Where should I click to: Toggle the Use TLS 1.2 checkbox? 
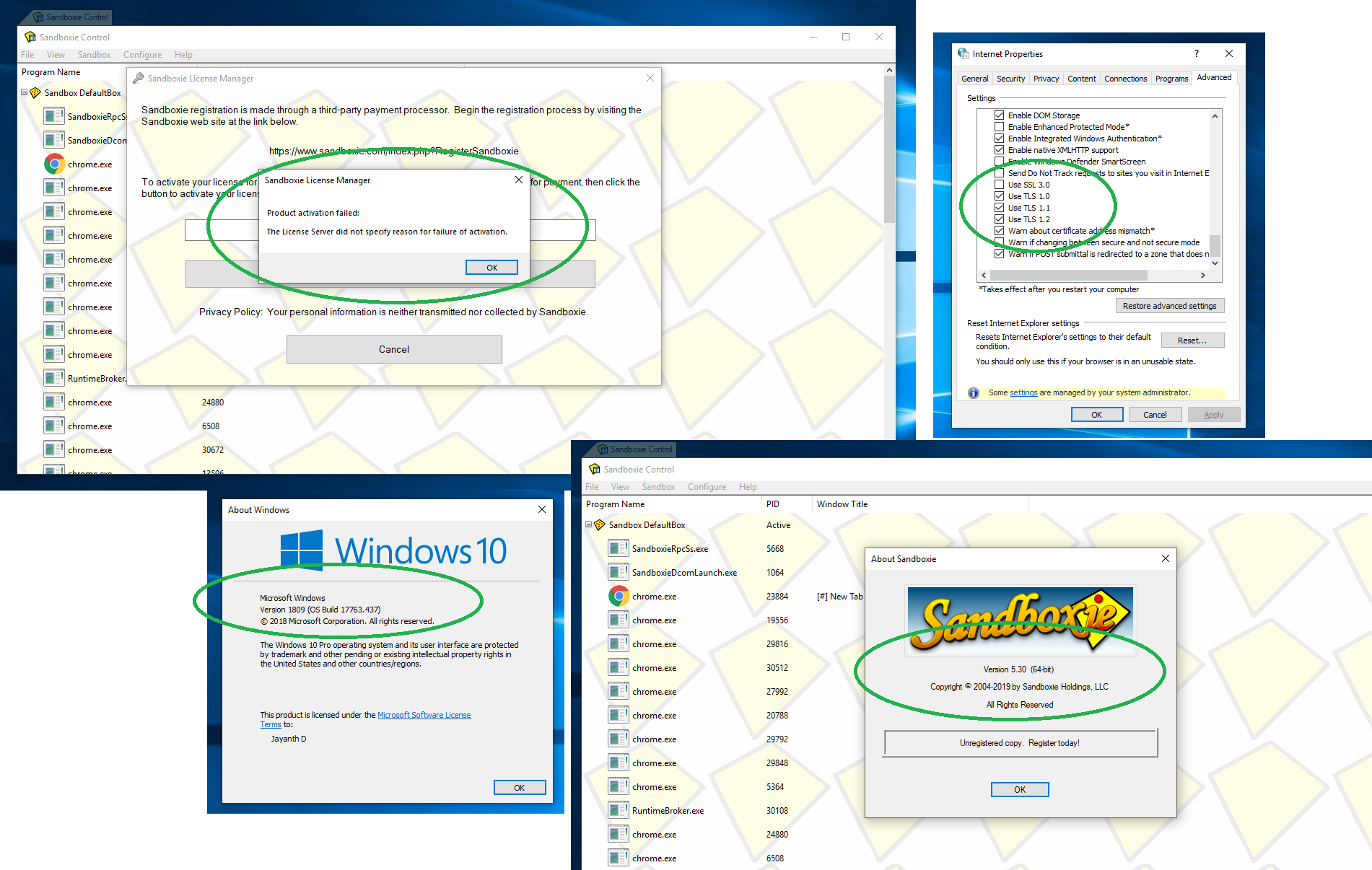[999, 219]
